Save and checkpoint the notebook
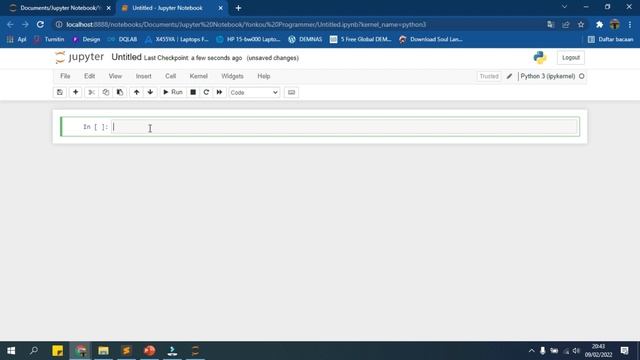Screen dimensions: 640x360 coord(60,92)
